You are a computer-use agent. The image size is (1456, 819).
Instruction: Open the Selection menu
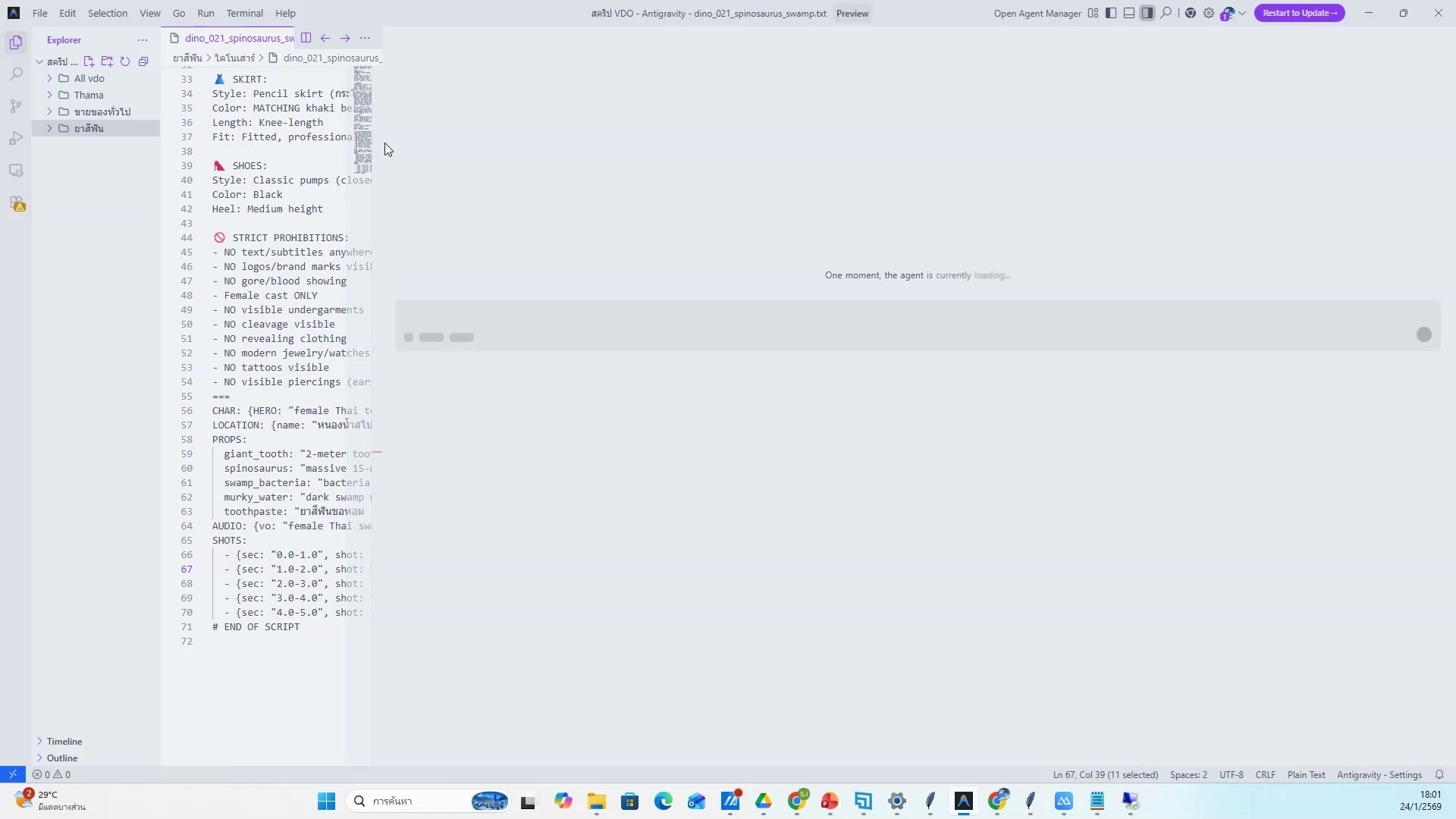click(x=107, y=13)
